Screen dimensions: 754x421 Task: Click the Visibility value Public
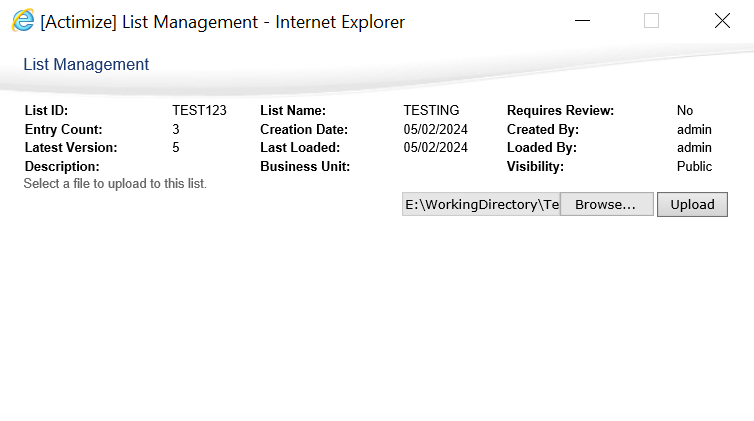click(694, 166)
